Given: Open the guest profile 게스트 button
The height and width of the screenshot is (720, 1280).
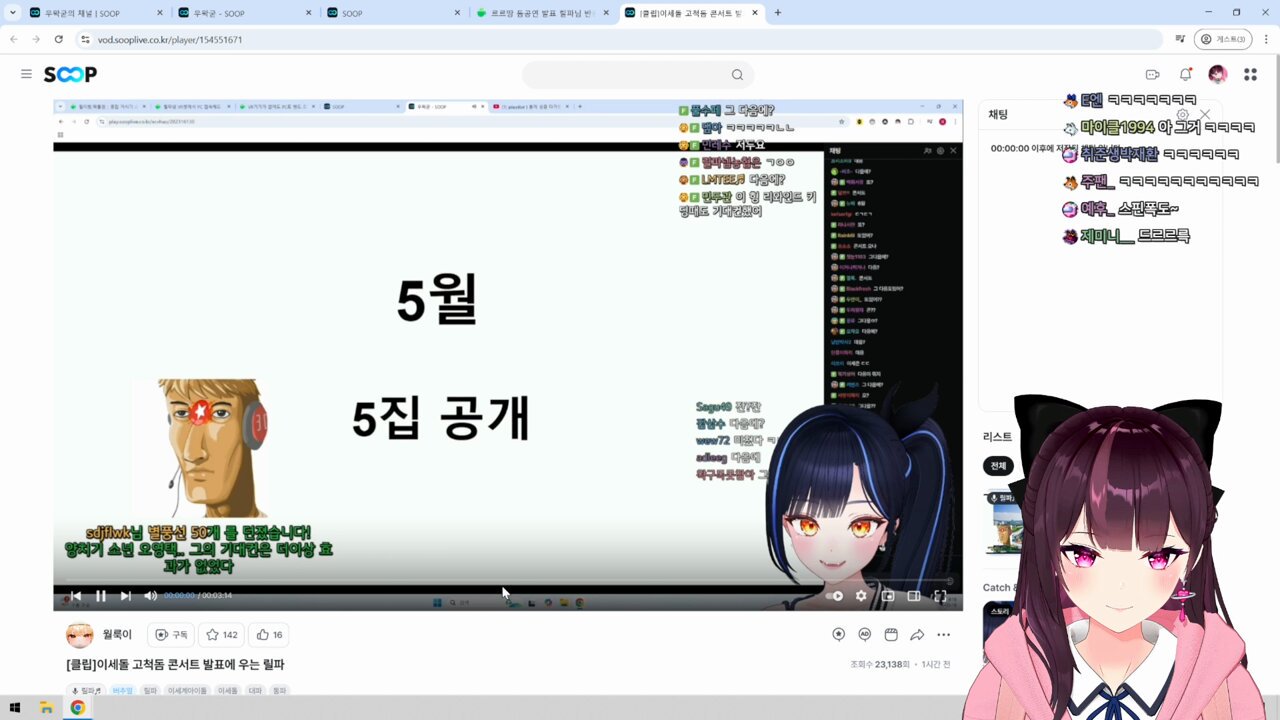Looking at the screenshot, I should 1224,39.
